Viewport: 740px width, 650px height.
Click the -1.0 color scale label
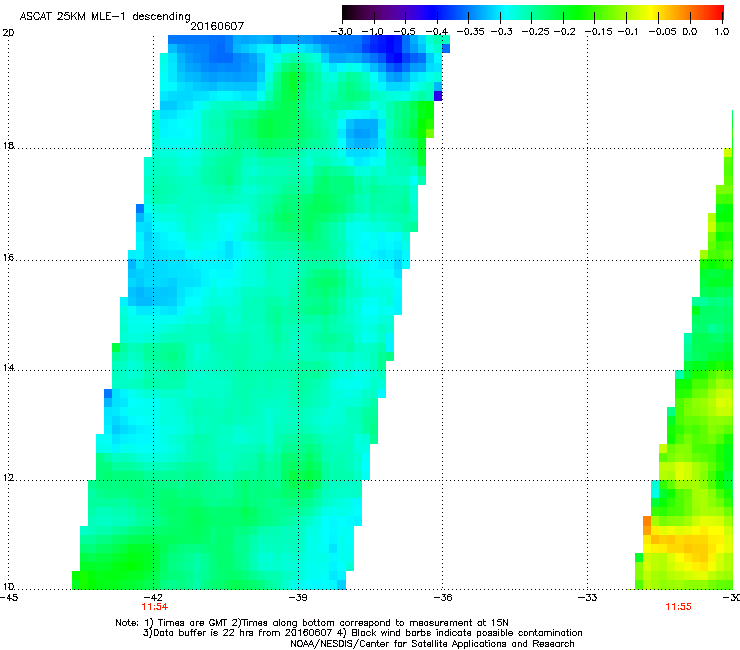373,32
